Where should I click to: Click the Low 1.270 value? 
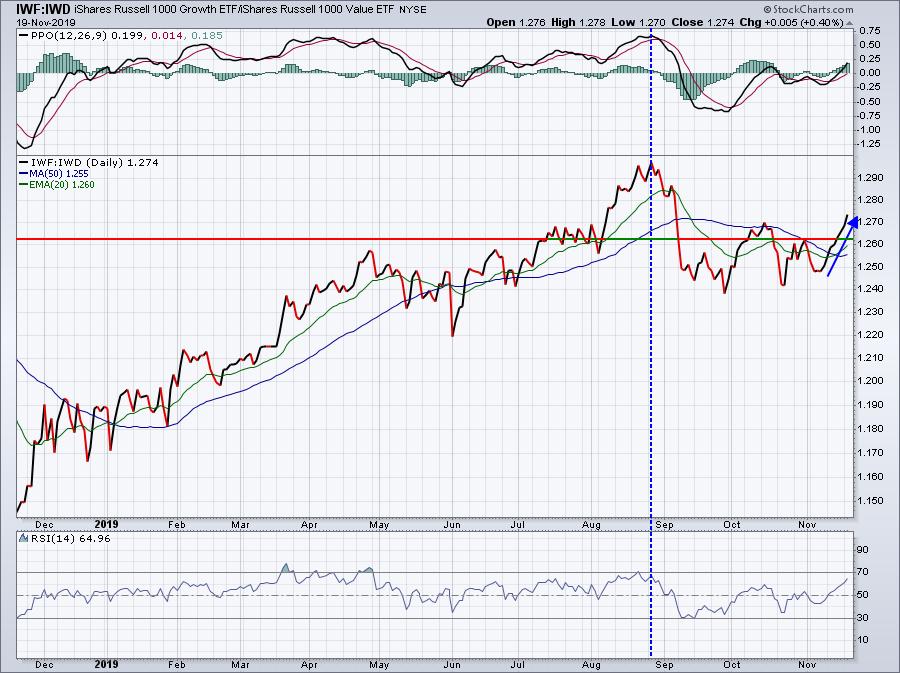tap(637, 22)
